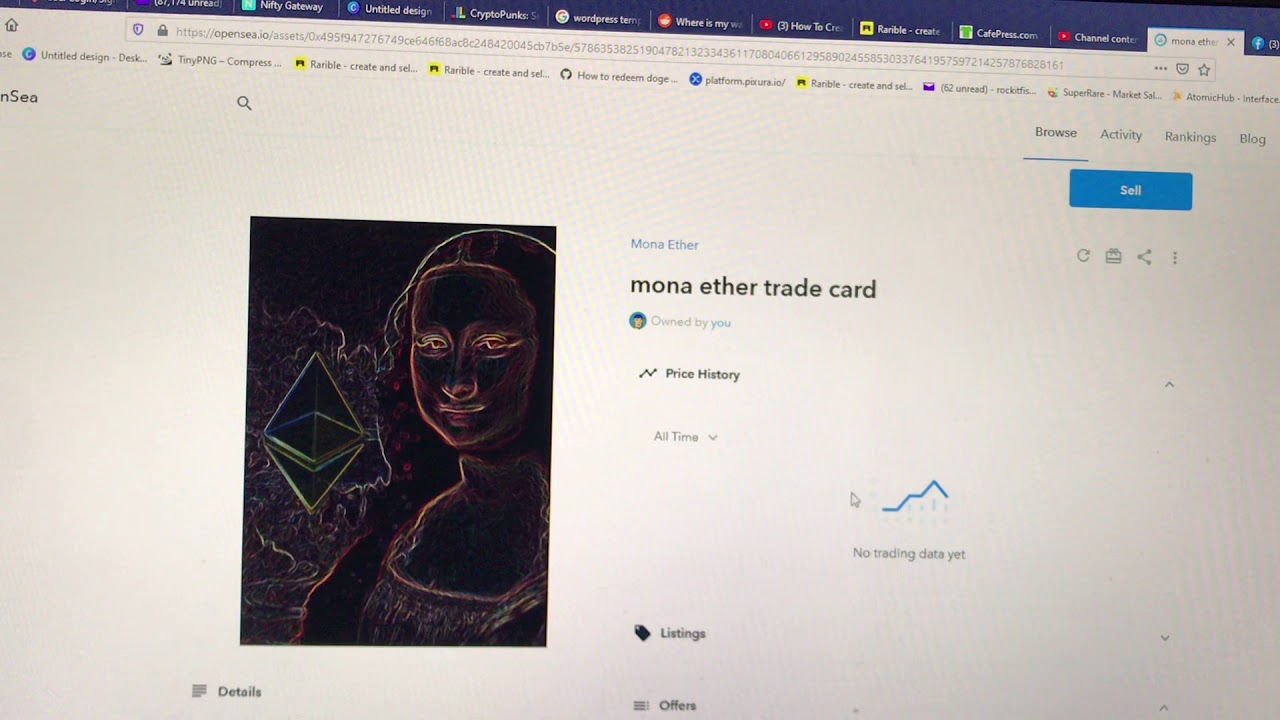Collapse the Price History section
This screenshot has height=720, width=1280.
1169,385
